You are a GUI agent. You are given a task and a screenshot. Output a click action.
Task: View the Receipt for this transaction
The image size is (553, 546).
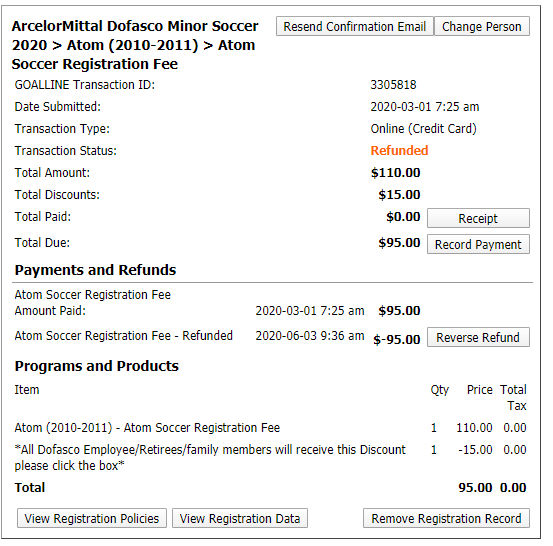pyautogui.click(x=478, y=218)
